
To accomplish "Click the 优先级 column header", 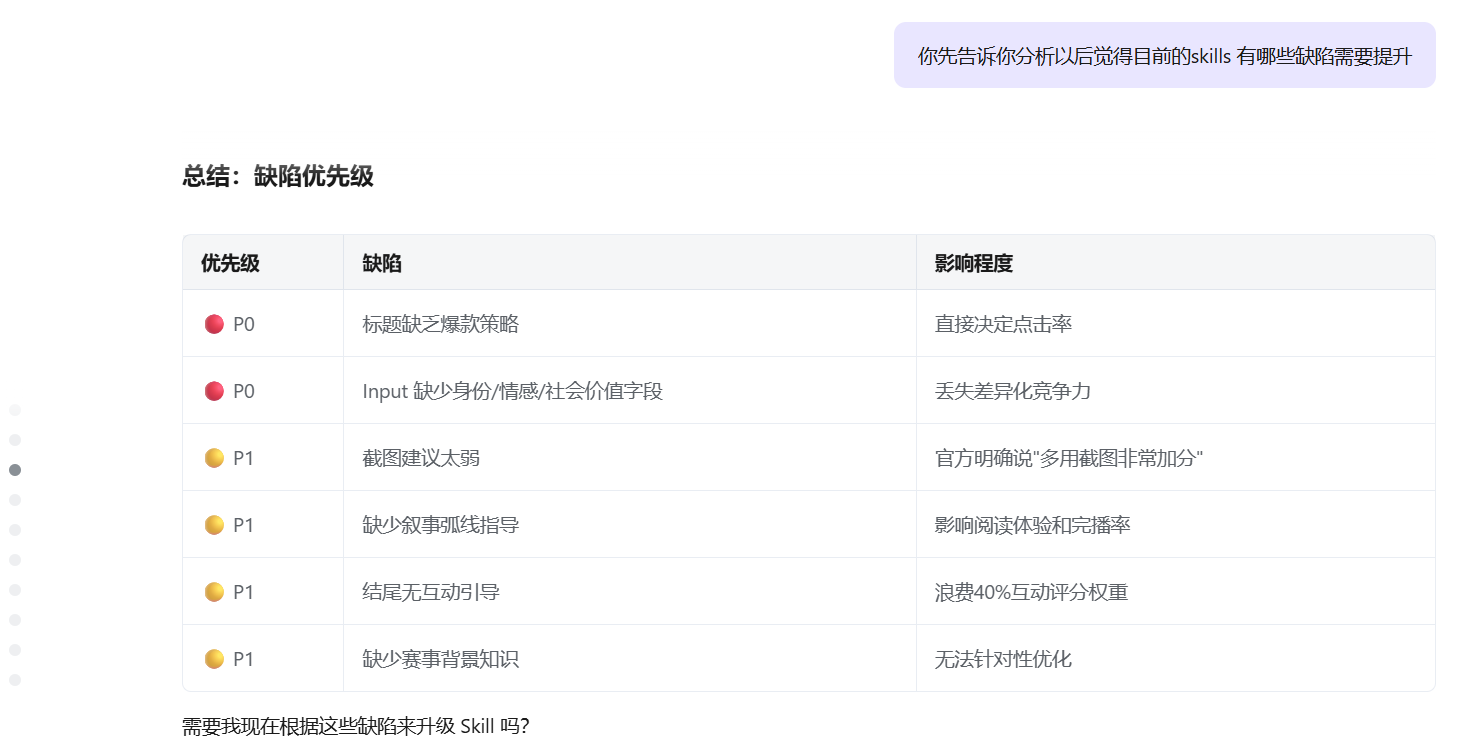I will tap(230, 263).
